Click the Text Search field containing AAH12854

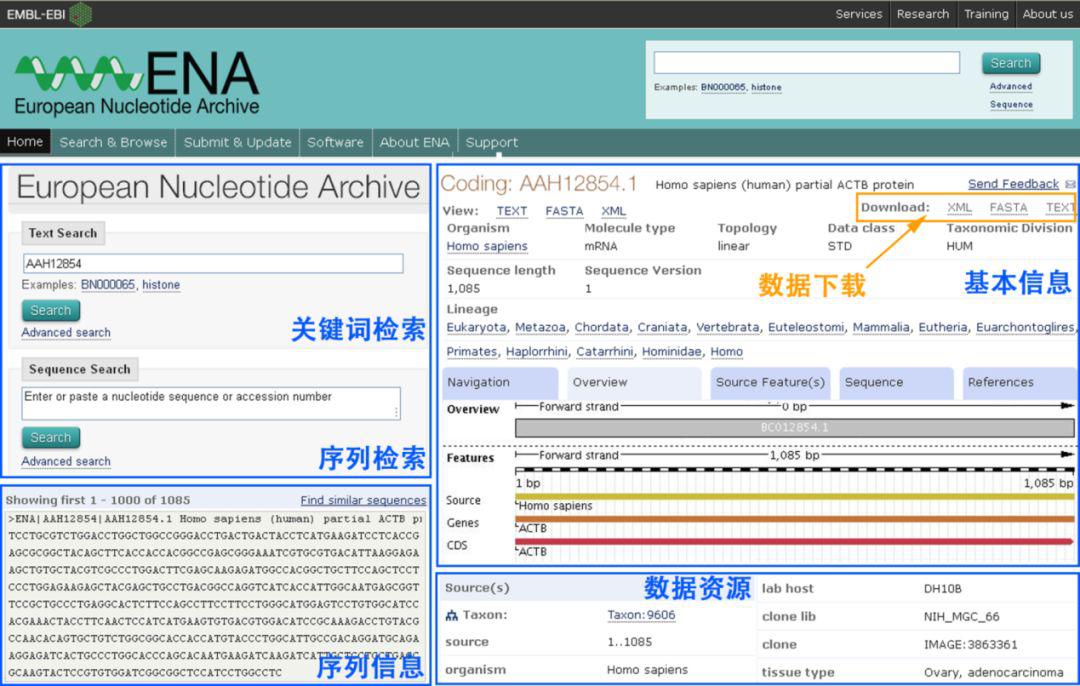tap(213, 263)
